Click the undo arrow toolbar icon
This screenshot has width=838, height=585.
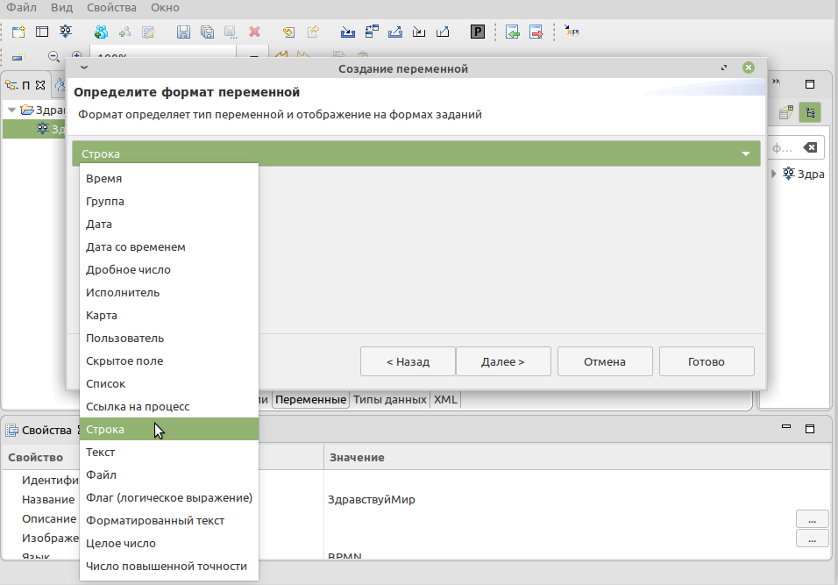point(289,32)
